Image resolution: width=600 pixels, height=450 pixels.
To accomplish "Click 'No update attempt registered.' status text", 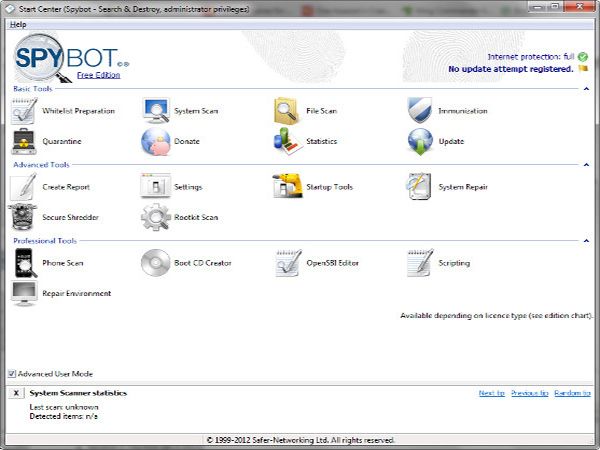I will coord(511,69).
